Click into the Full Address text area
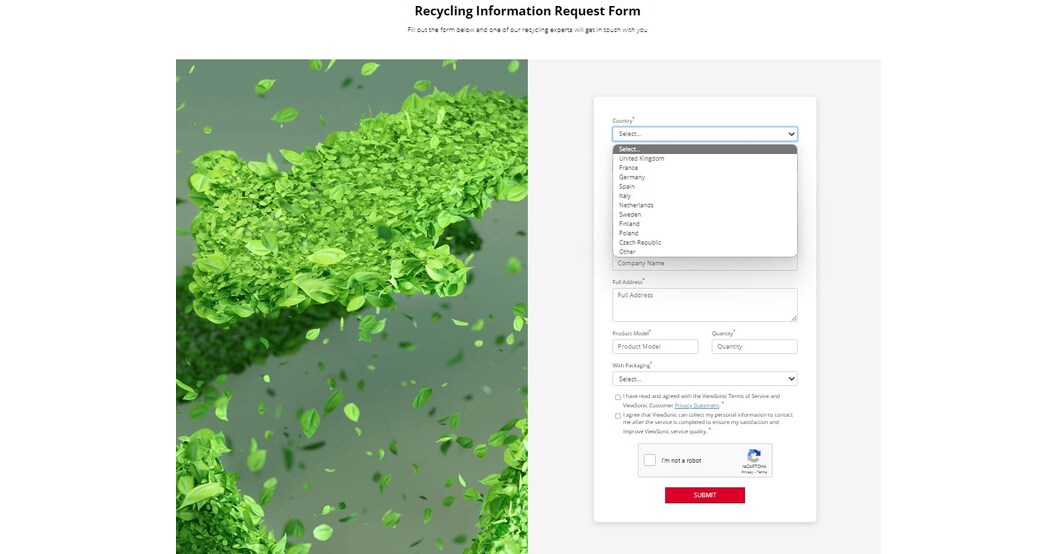 click(x=704, y=305)
